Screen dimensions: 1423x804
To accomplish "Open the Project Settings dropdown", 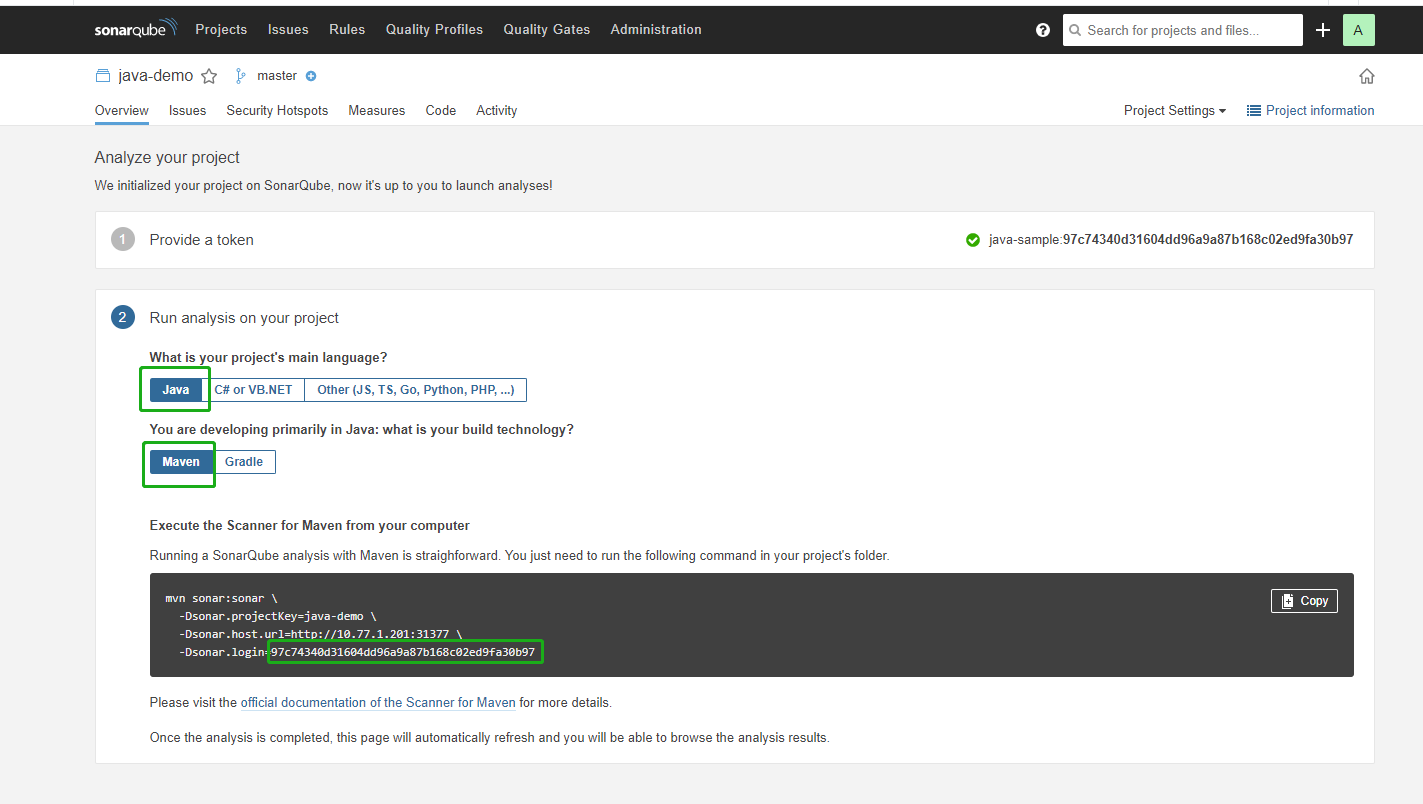I will (x=1174, y=110).
